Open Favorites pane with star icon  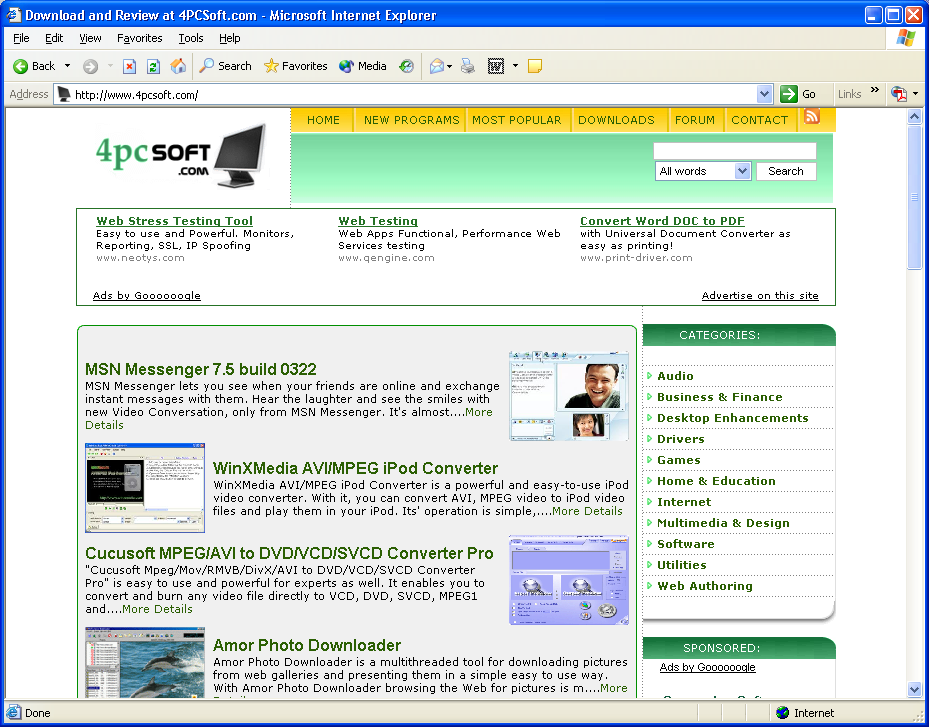(295, 66)
